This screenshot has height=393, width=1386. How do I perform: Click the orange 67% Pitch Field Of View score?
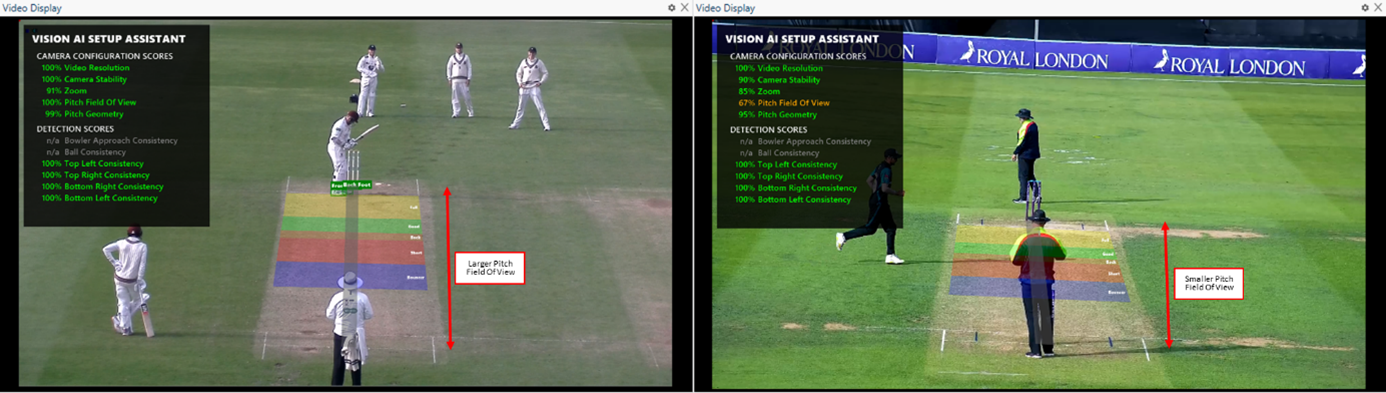click(785, 103)
